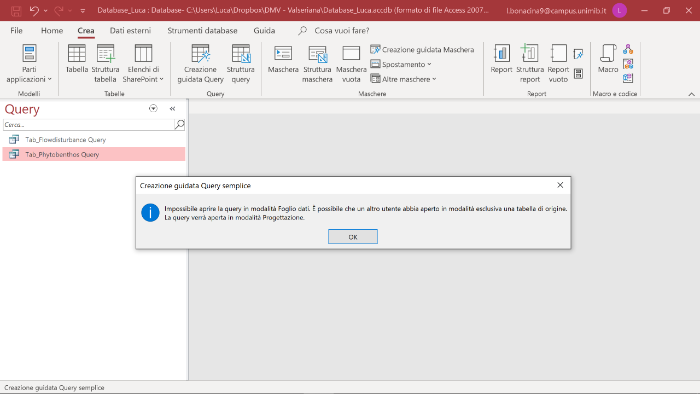700x394 pixels.
Task: Open Struttura tabella design view
Action: click(105, 63)
